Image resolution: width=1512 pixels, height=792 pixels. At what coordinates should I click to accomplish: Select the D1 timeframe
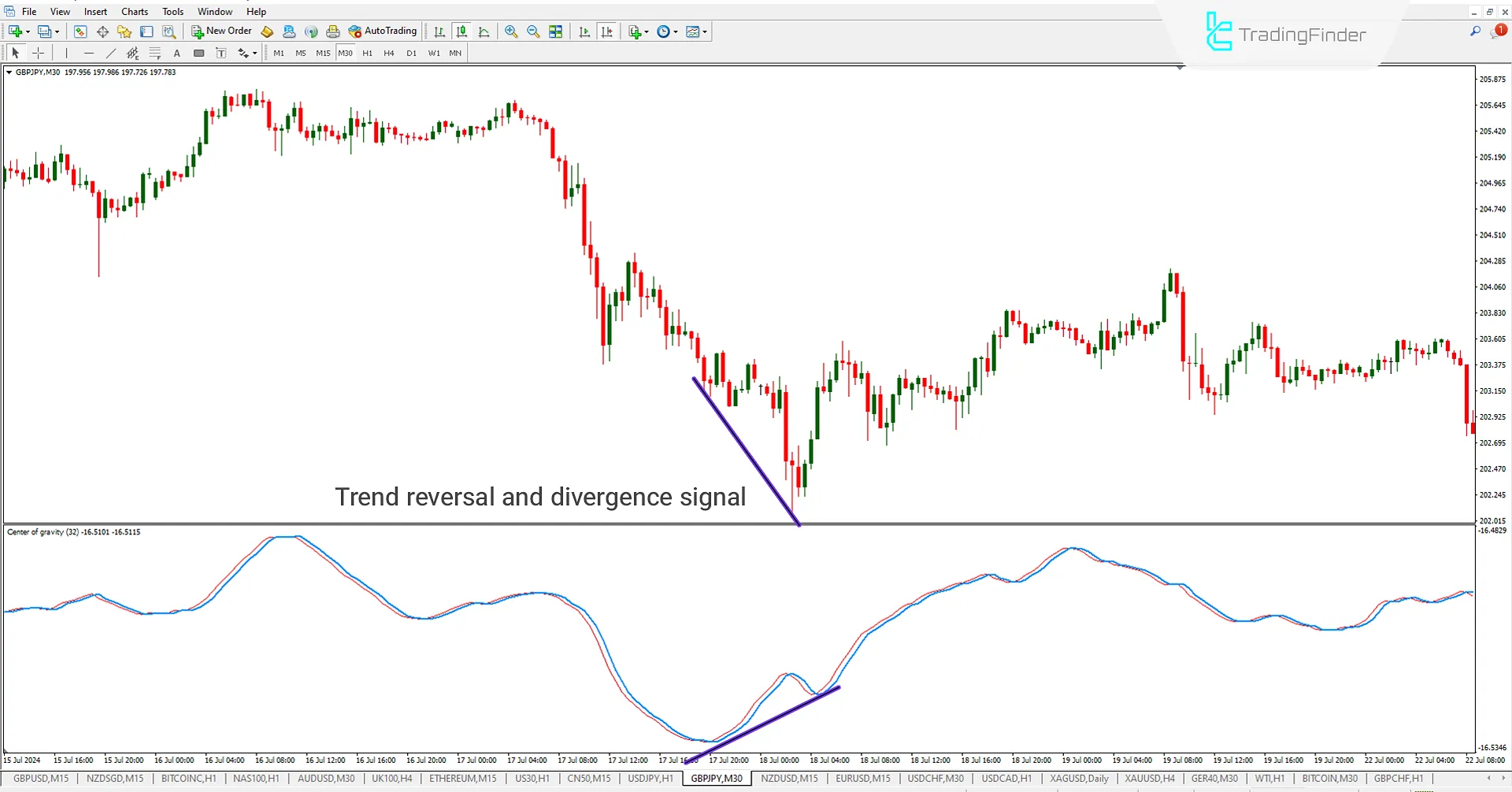pos(411,53)
